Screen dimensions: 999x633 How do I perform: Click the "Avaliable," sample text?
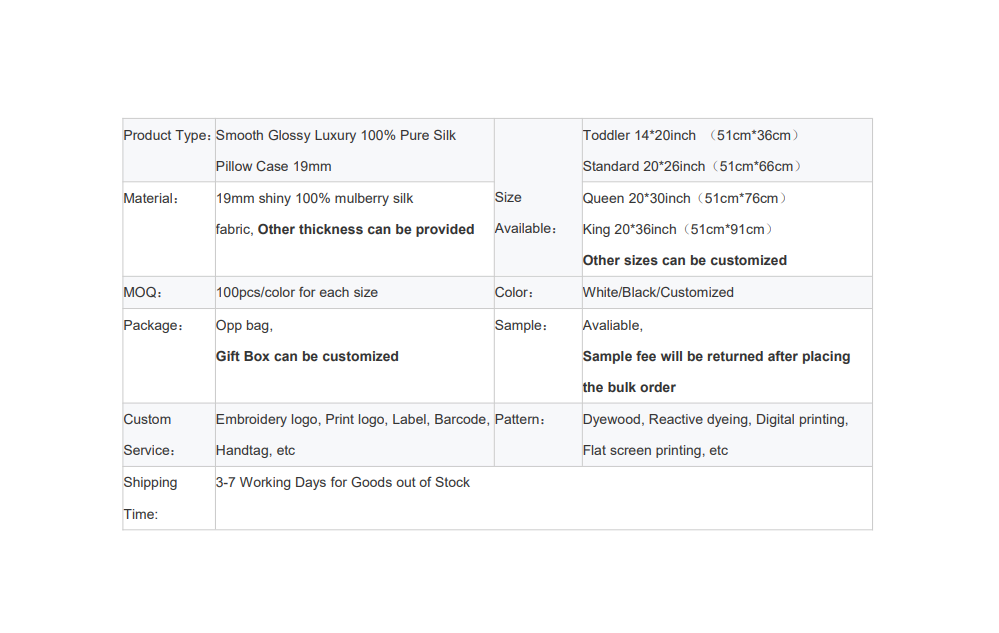click(x=613, y=326)
